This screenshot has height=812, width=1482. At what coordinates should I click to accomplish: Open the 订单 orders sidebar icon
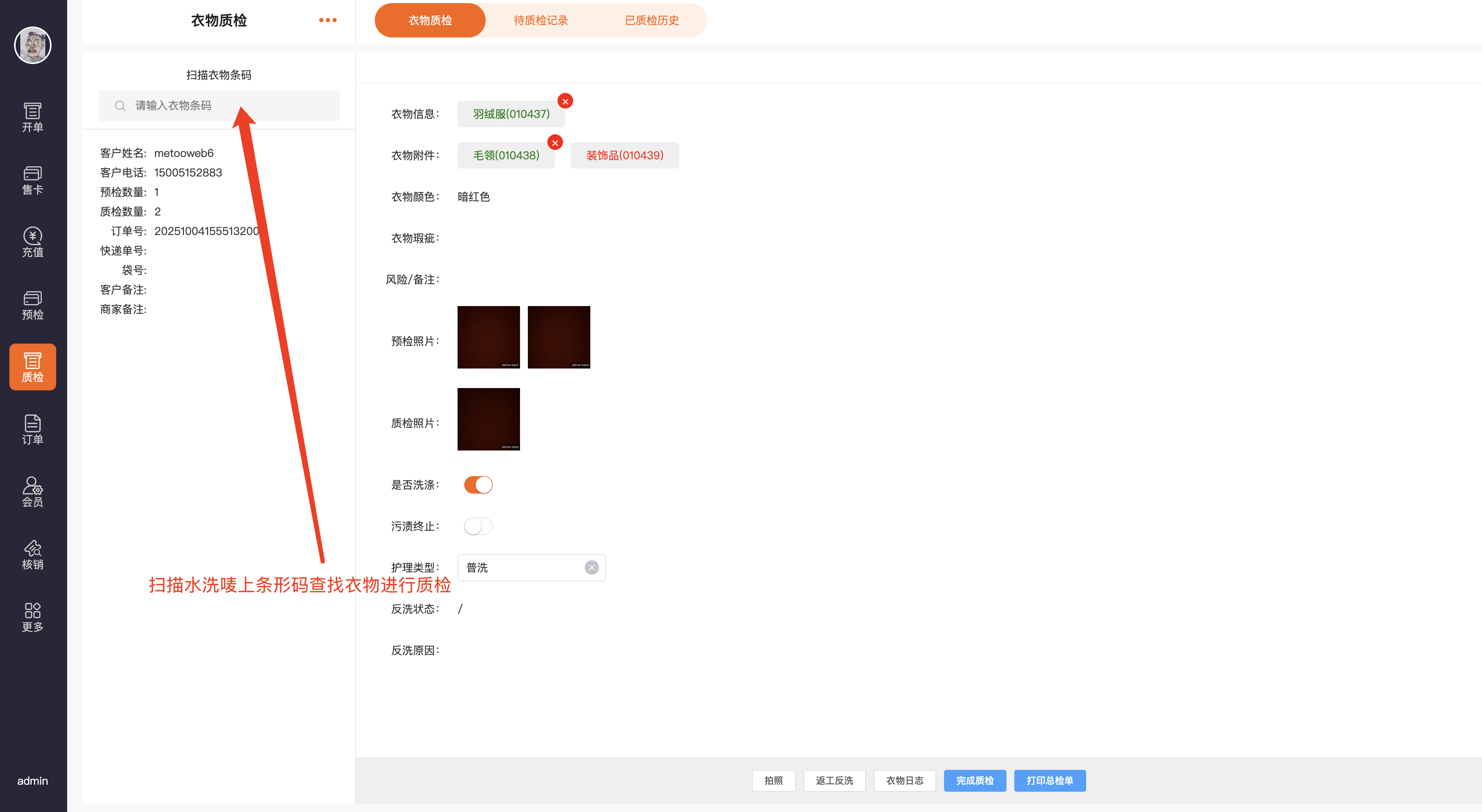click(33, 429)
